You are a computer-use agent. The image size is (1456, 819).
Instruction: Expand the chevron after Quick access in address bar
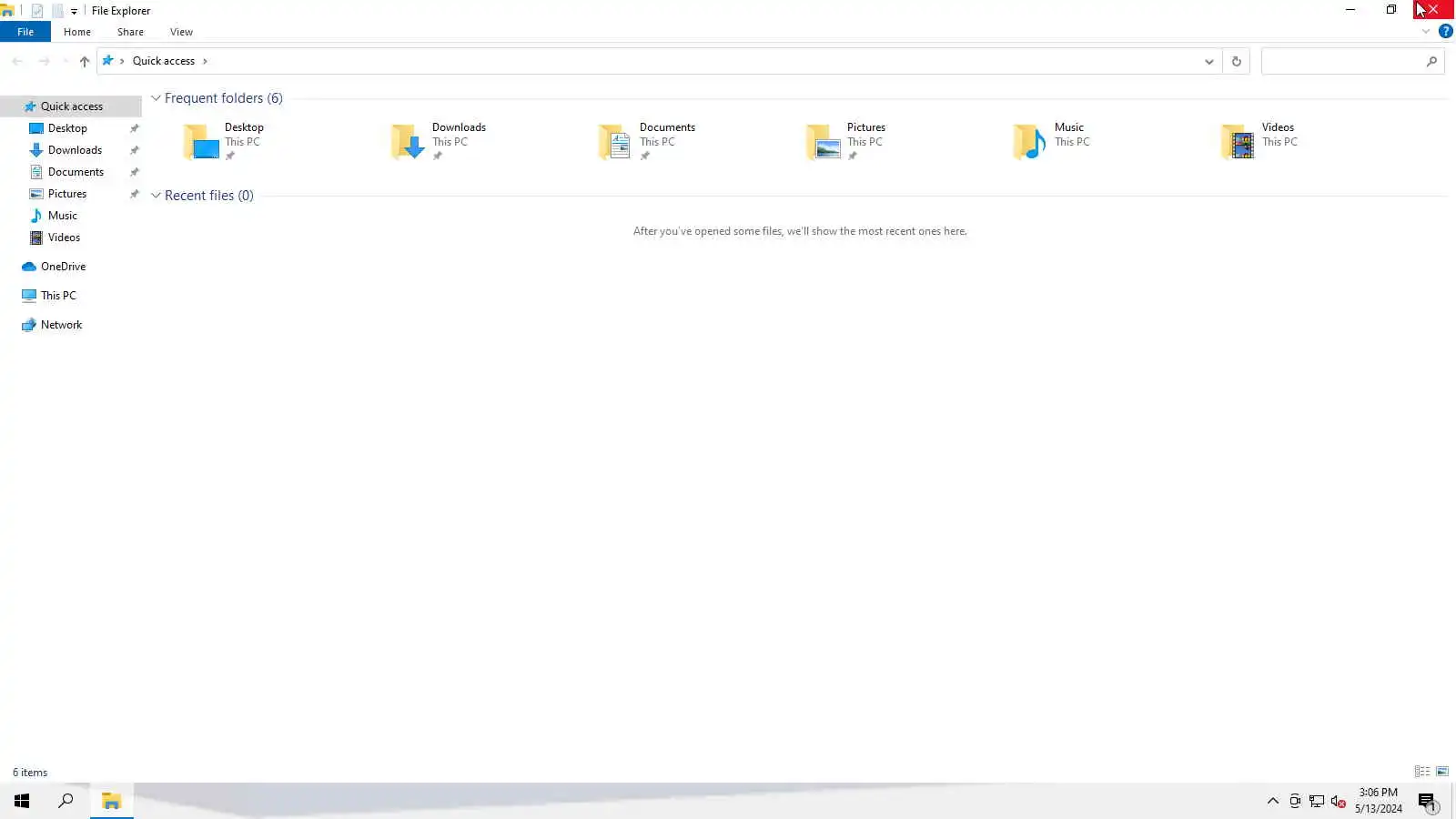(205, 61)
